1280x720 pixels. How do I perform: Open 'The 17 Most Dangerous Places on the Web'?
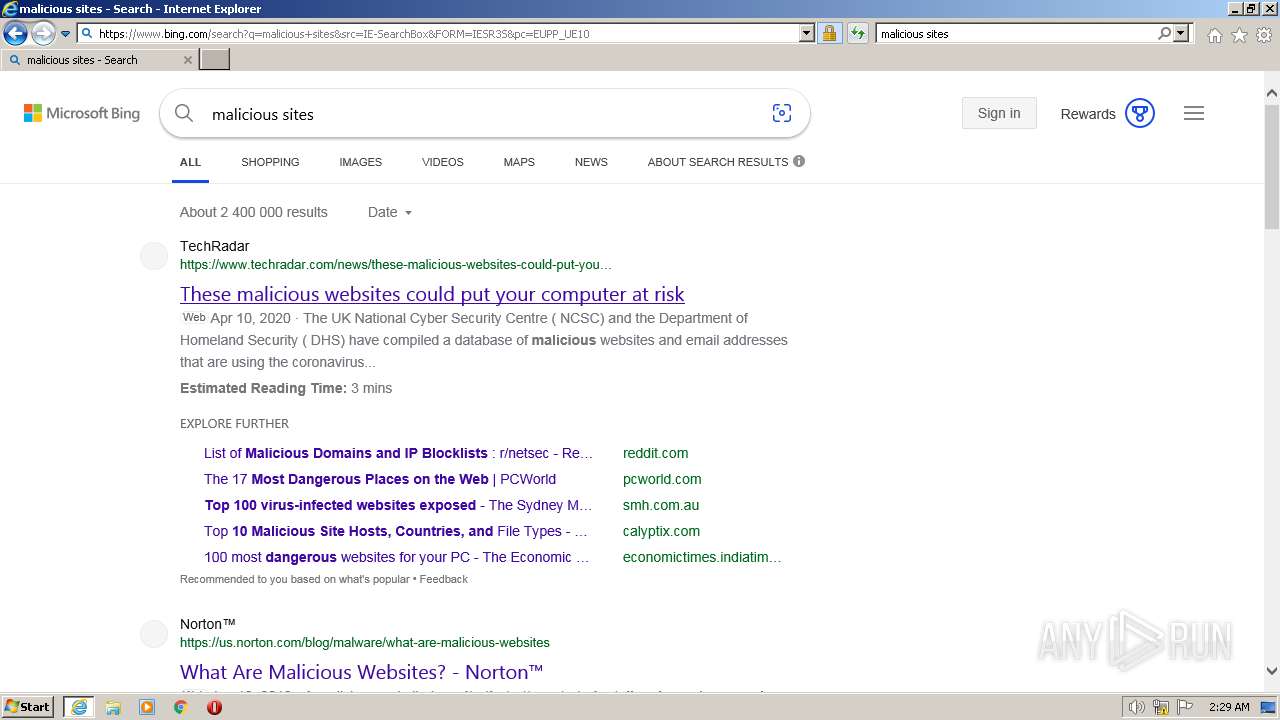[x=380, y=479]
